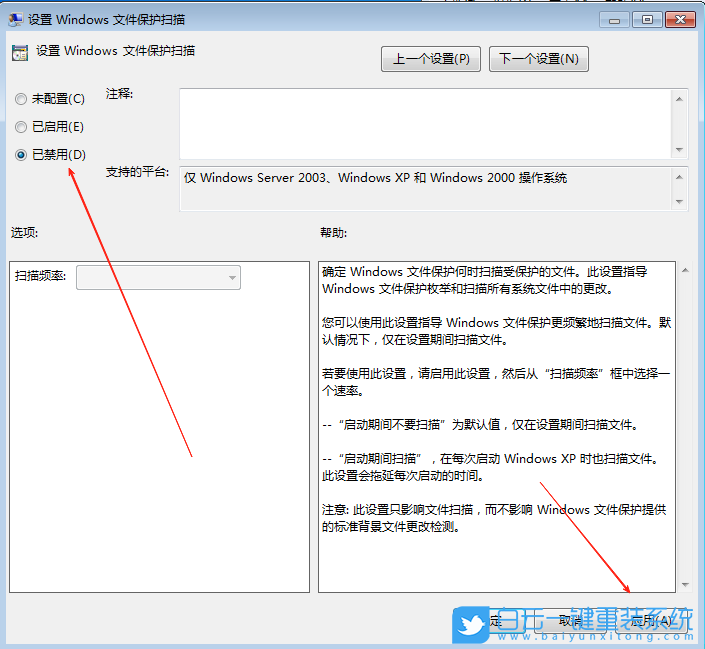Click the 帮助: label
The height and width of the screenshot is (649, 705).
tap(334, 233)
